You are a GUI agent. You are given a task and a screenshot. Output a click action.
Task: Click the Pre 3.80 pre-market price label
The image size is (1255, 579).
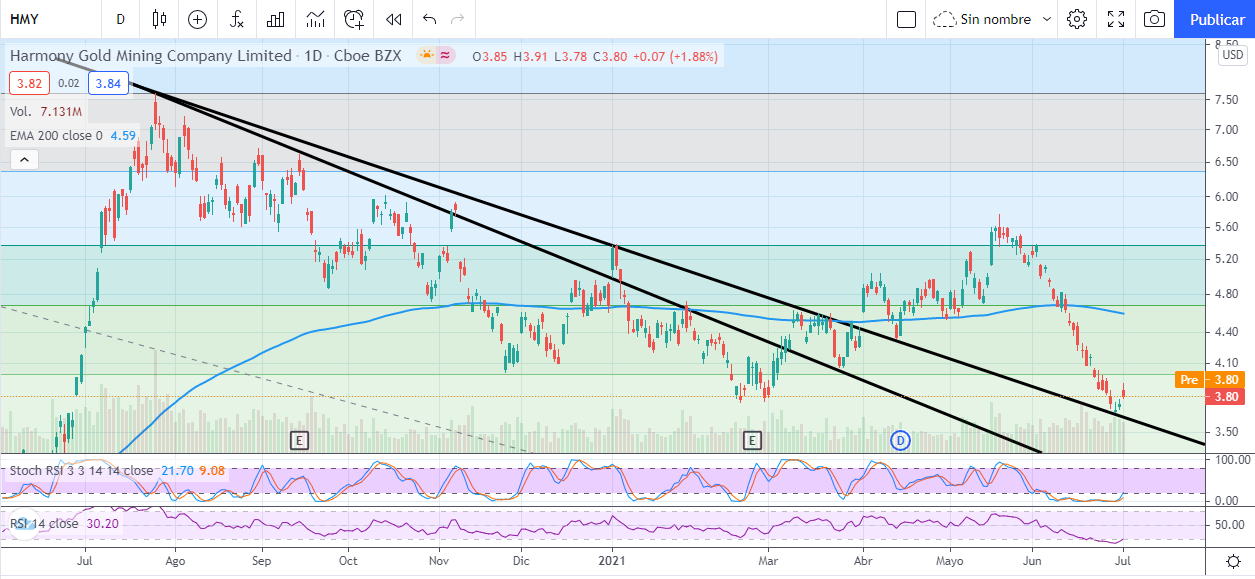pos(1211,380)
